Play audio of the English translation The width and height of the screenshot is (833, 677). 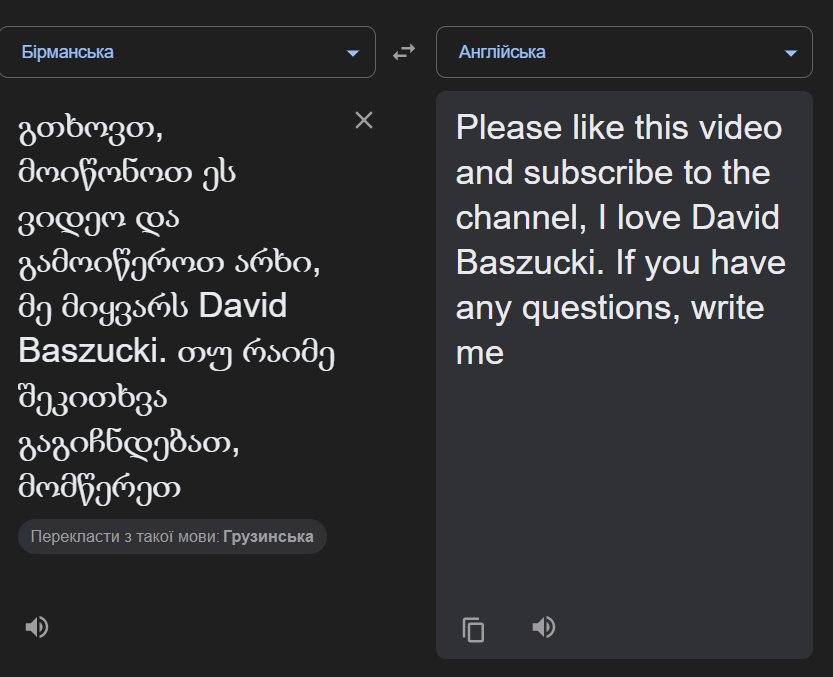tap(543, 627)
